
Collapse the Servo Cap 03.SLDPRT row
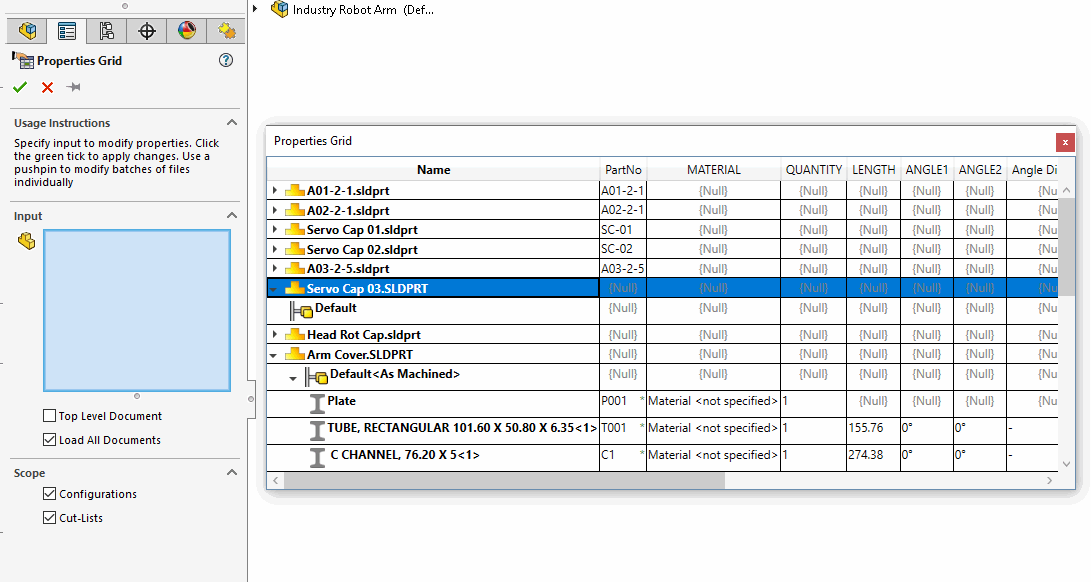coord(274,288)
